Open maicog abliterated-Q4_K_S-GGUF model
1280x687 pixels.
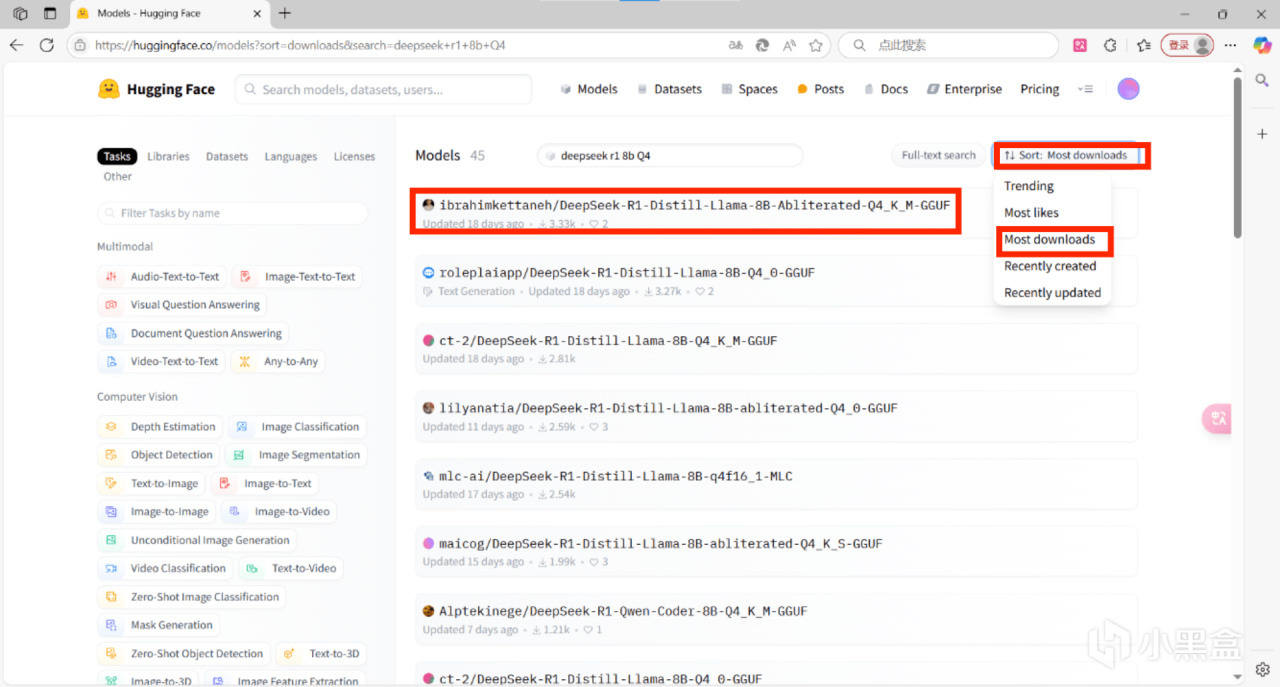[x=776, y=552]
